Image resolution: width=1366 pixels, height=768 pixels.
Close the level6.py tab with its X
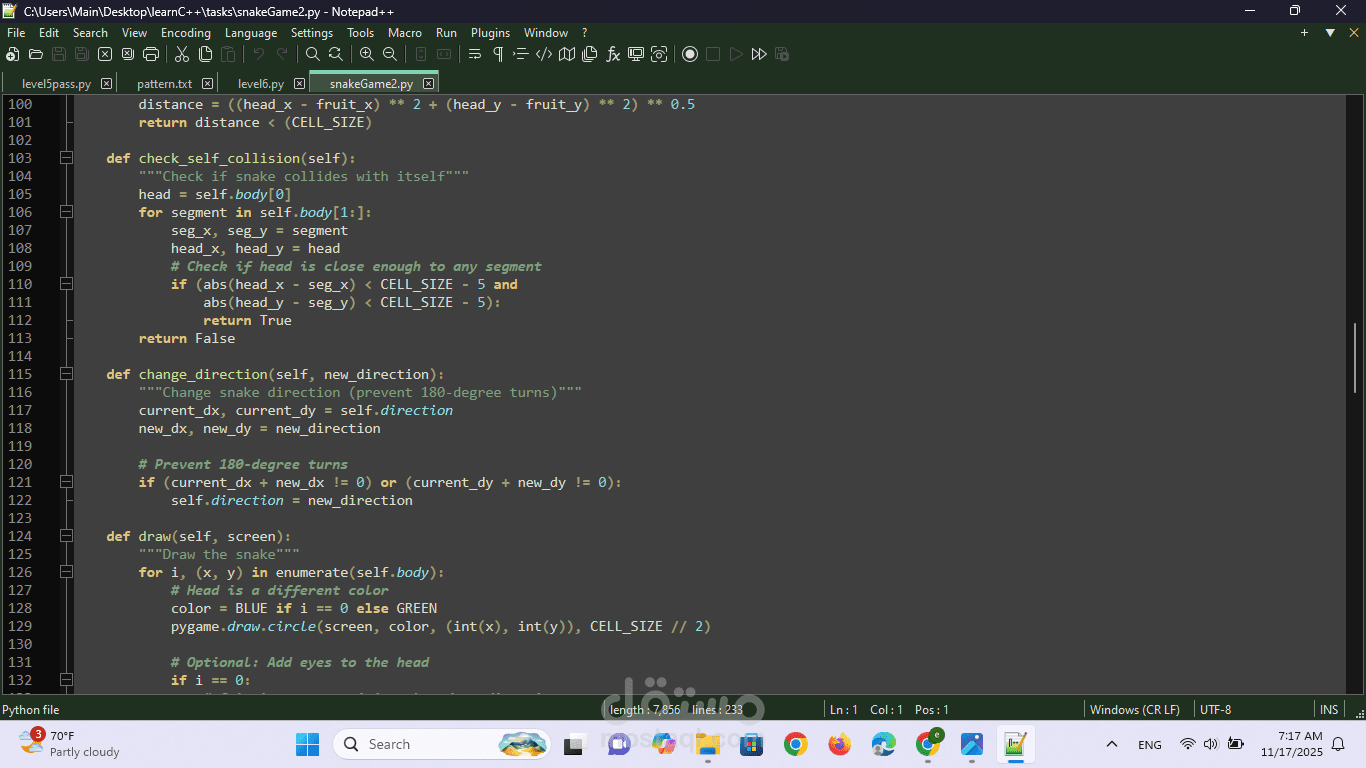point(298,84)
